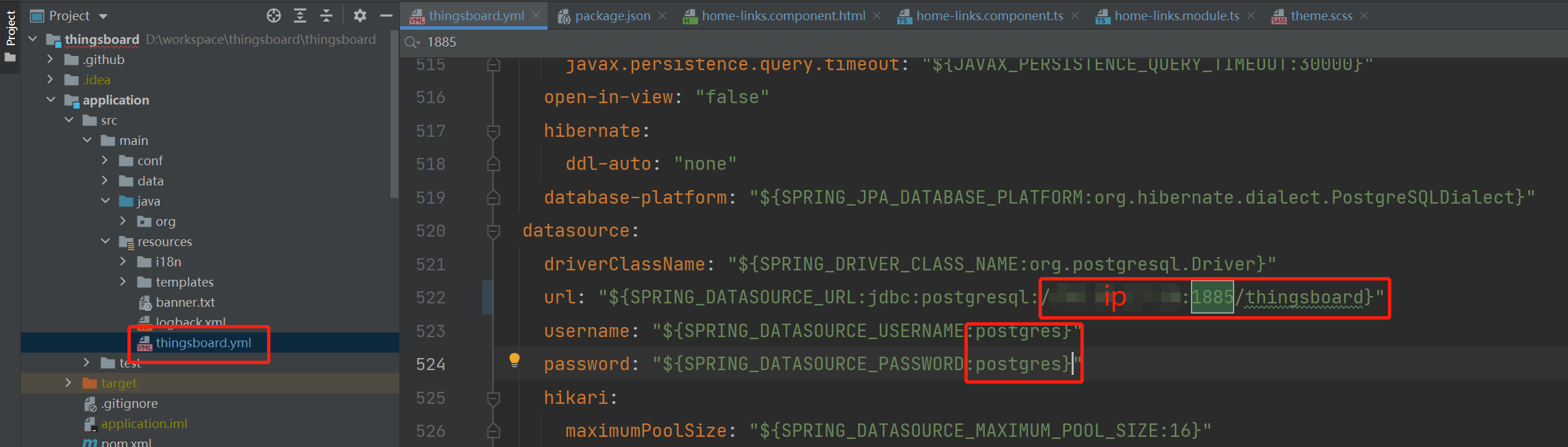The image size is (1568, 447).
Task: Open Project panel settings gear
Action: coord(360,16)
